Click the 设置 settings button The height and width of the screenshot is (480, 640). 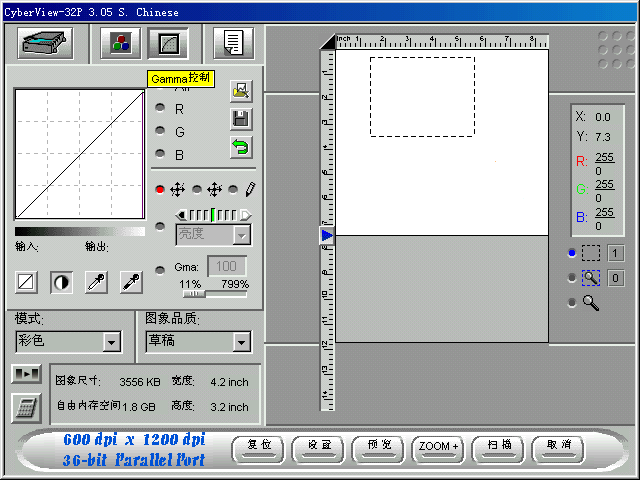tap(318, 449)
